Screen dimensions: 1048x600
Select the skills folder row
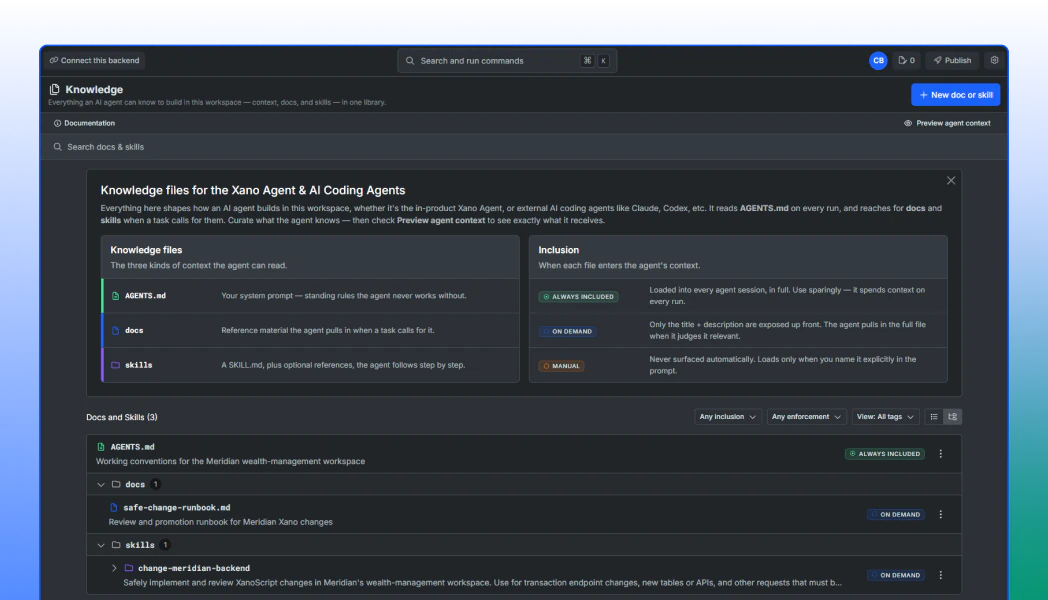(x=524, y=545)
